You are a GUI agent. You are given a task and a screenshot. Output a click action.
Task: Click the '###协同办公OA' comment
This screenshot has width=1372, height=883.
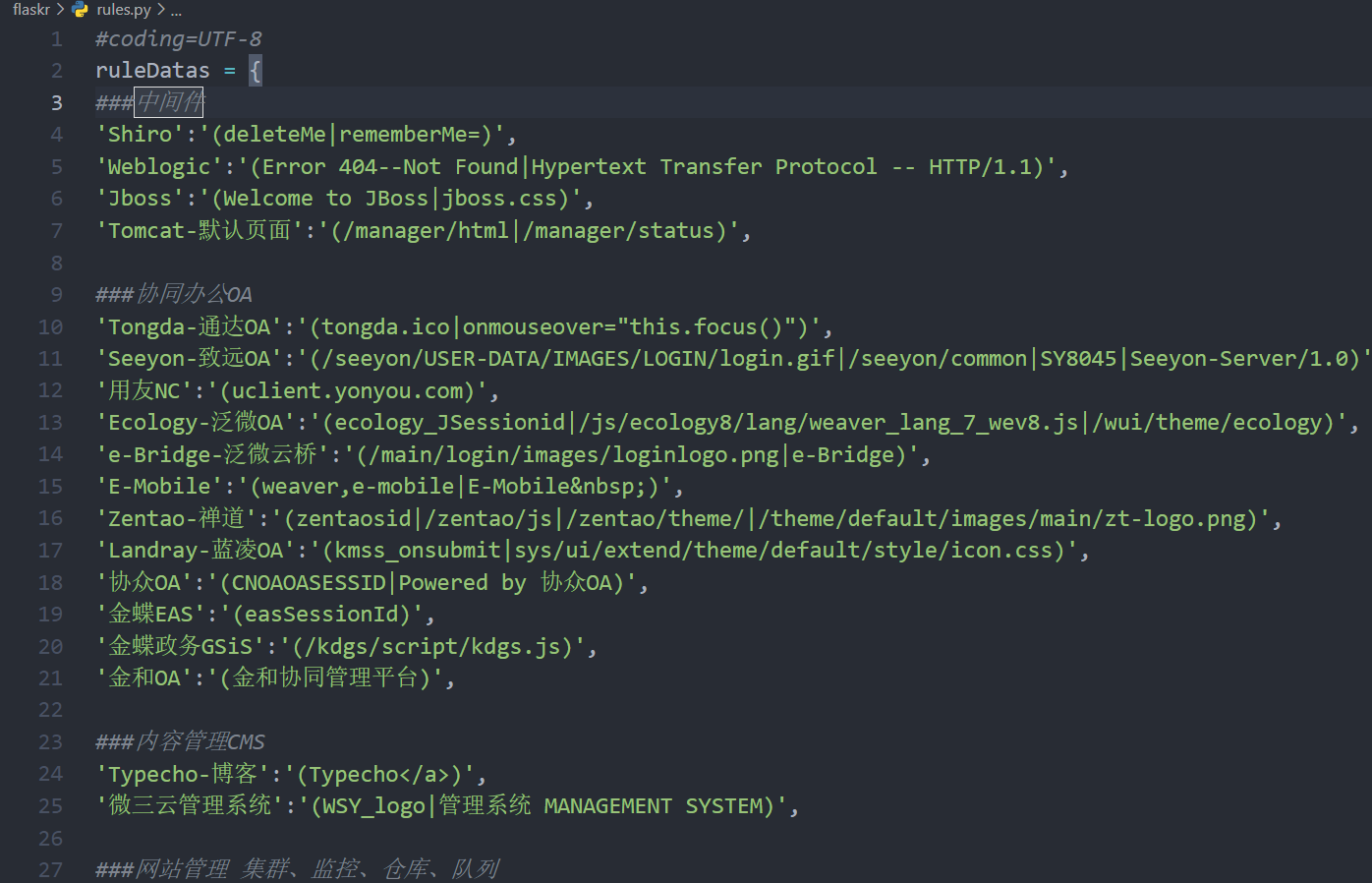tap(174, 295)
